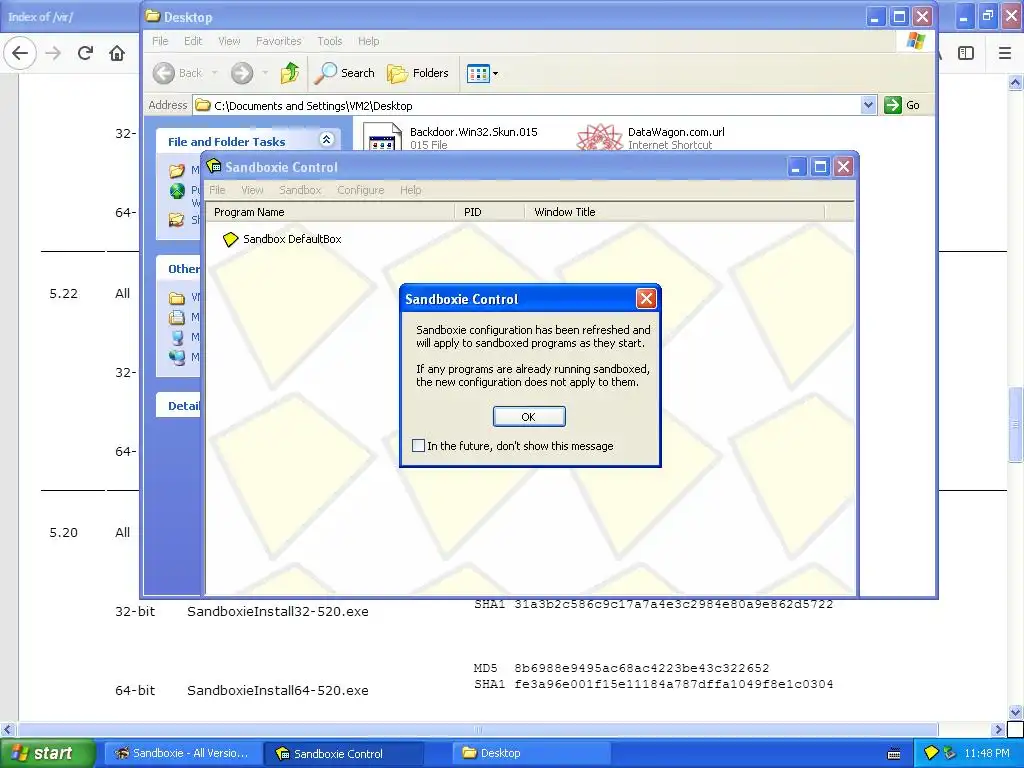Click the browser back arrow button

coord(20,53)
